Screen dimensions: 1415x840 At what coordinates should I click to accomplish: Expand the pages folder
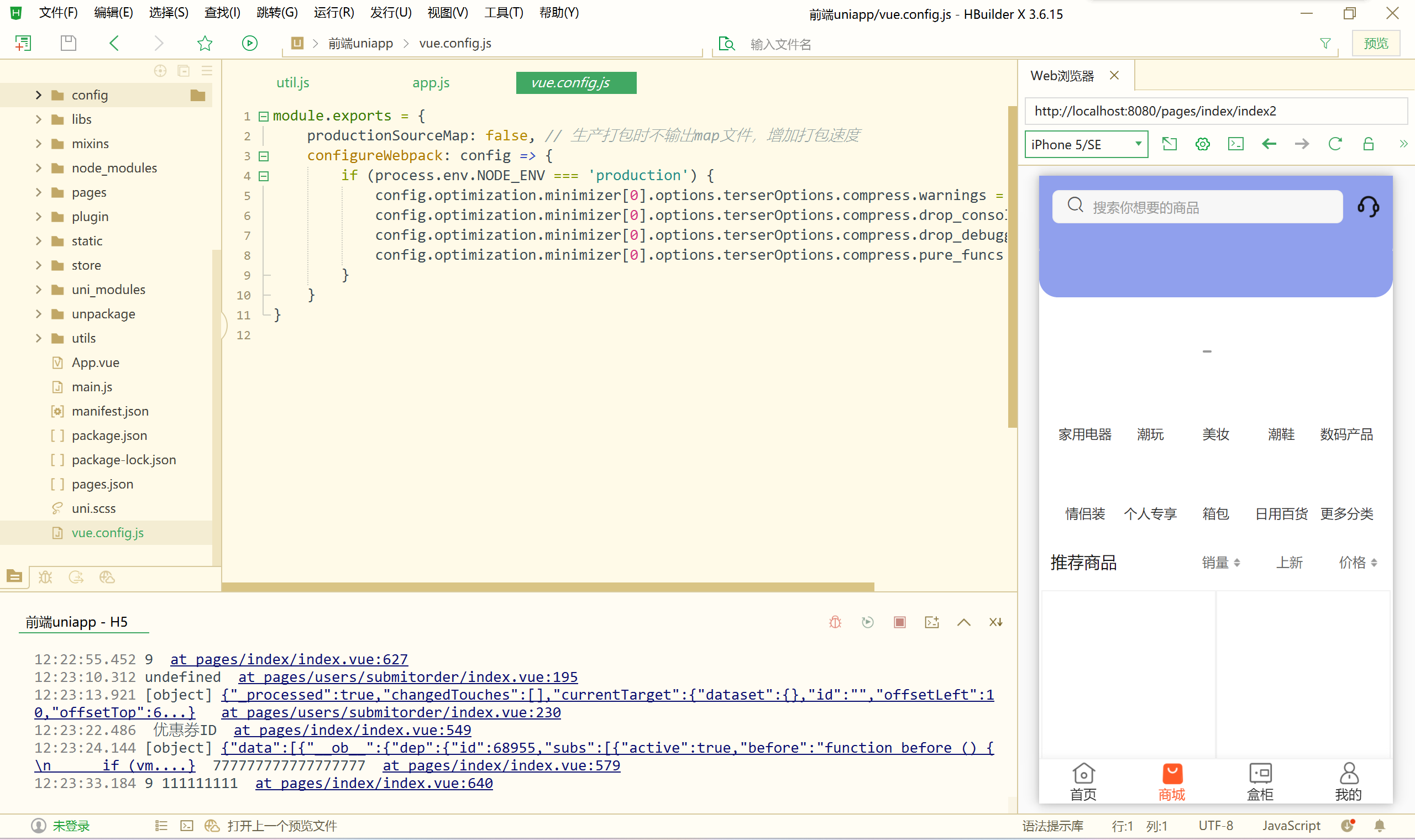(x=39, y=192)
